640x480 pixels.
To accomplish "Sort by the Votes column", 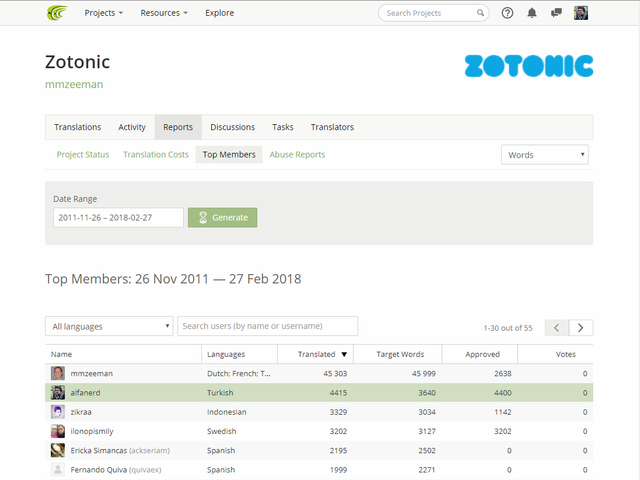I will coord(566,354).
